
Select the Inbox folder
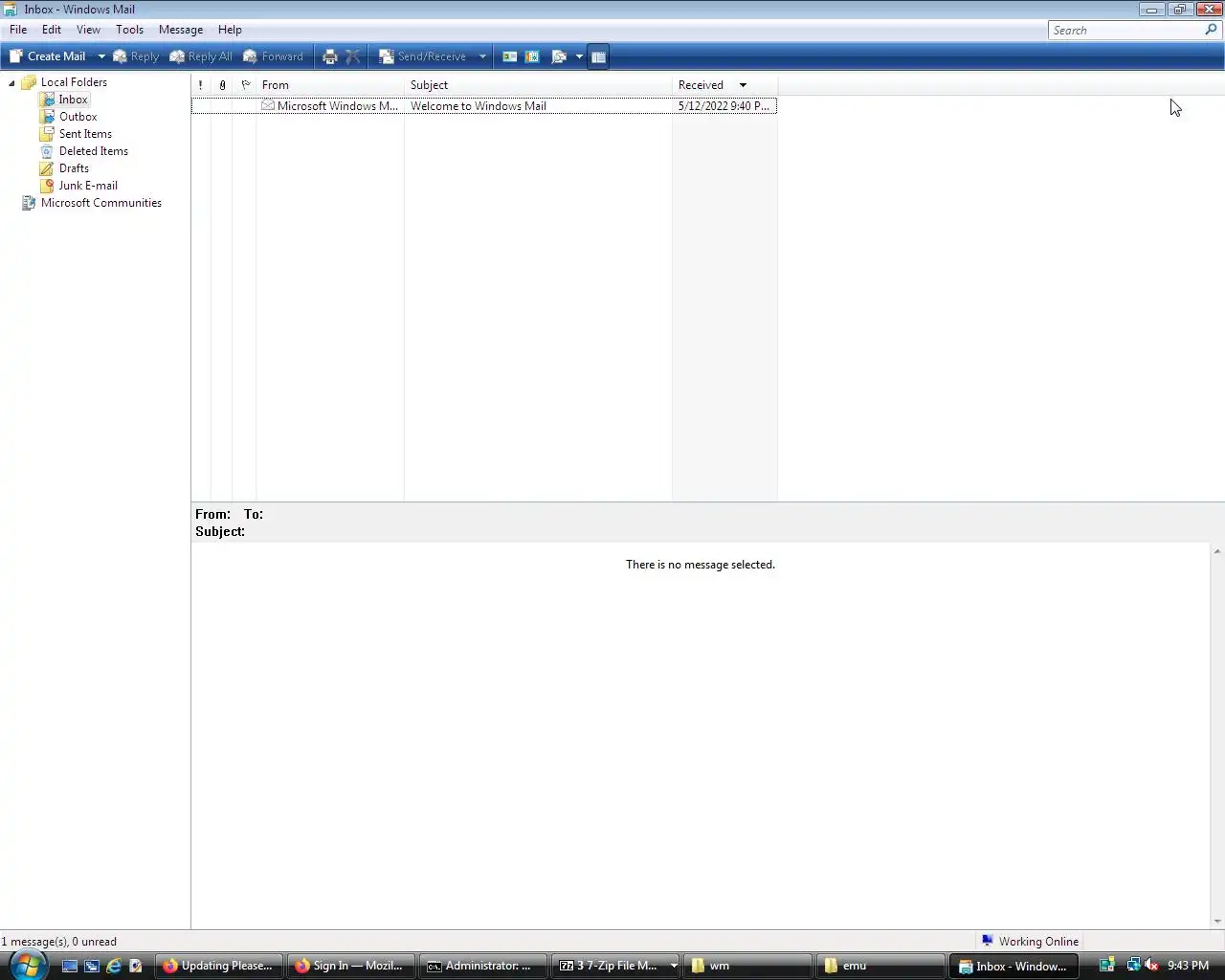click(73, 100)
